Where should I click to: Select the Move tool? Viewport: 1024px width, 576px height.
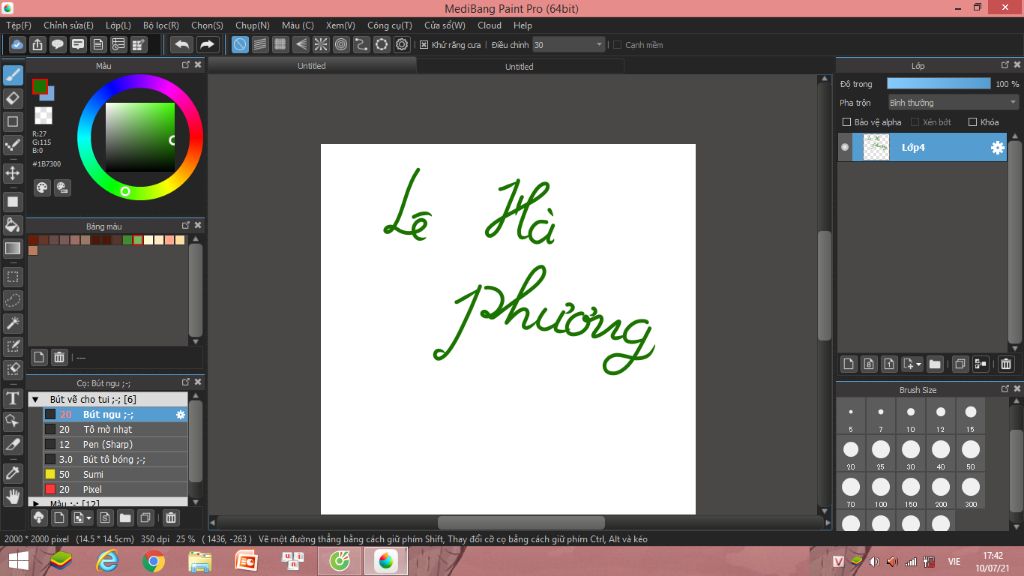tap(12, 173)
